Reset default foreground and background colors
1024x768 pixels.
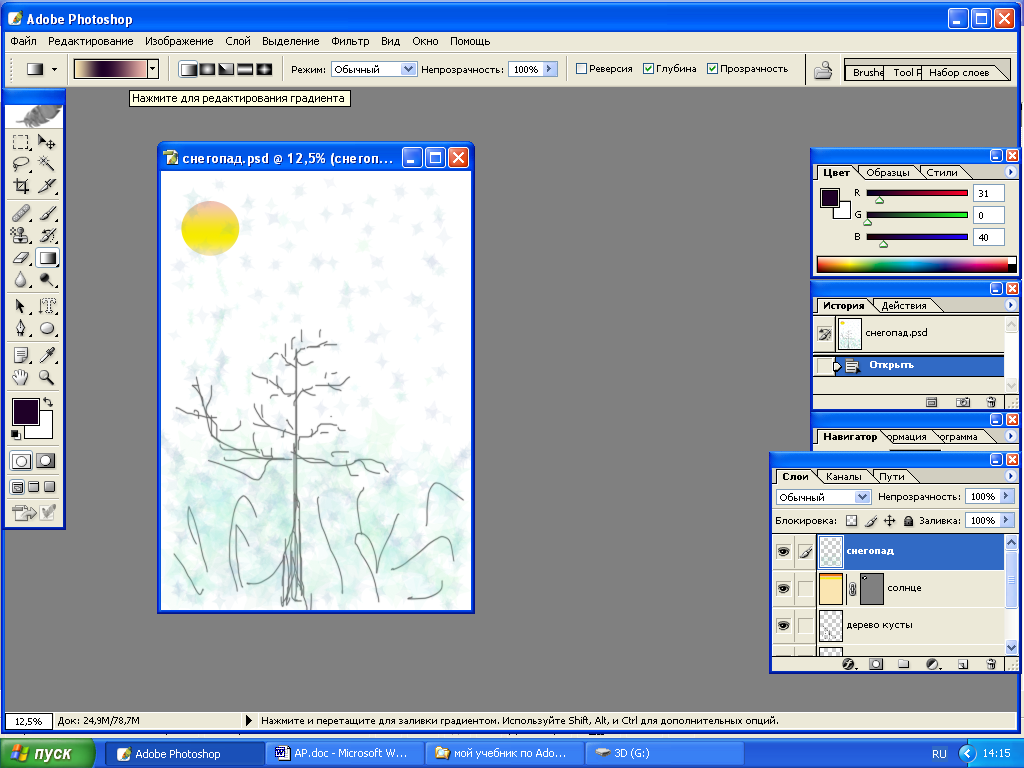click(16, 435)
